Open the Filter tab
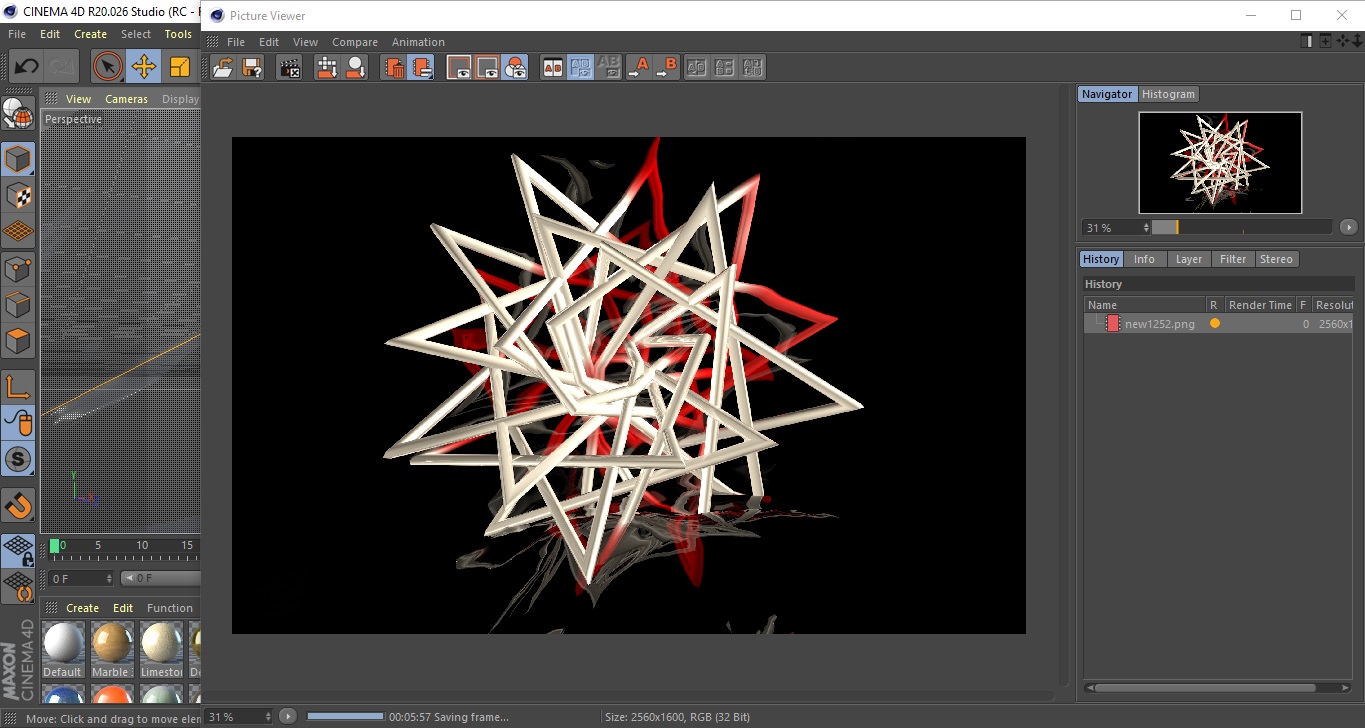This screenshot has width=1365, height=728. pos(1233,259)
